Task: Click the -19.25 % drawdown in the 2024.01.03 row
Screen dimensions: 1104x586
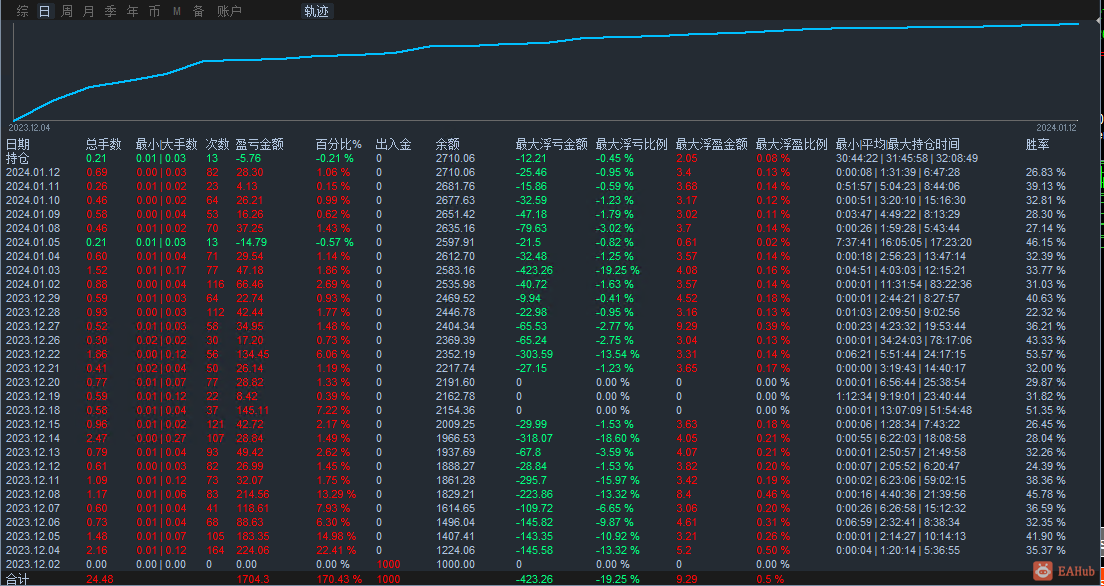Action: tap(617, 270)
